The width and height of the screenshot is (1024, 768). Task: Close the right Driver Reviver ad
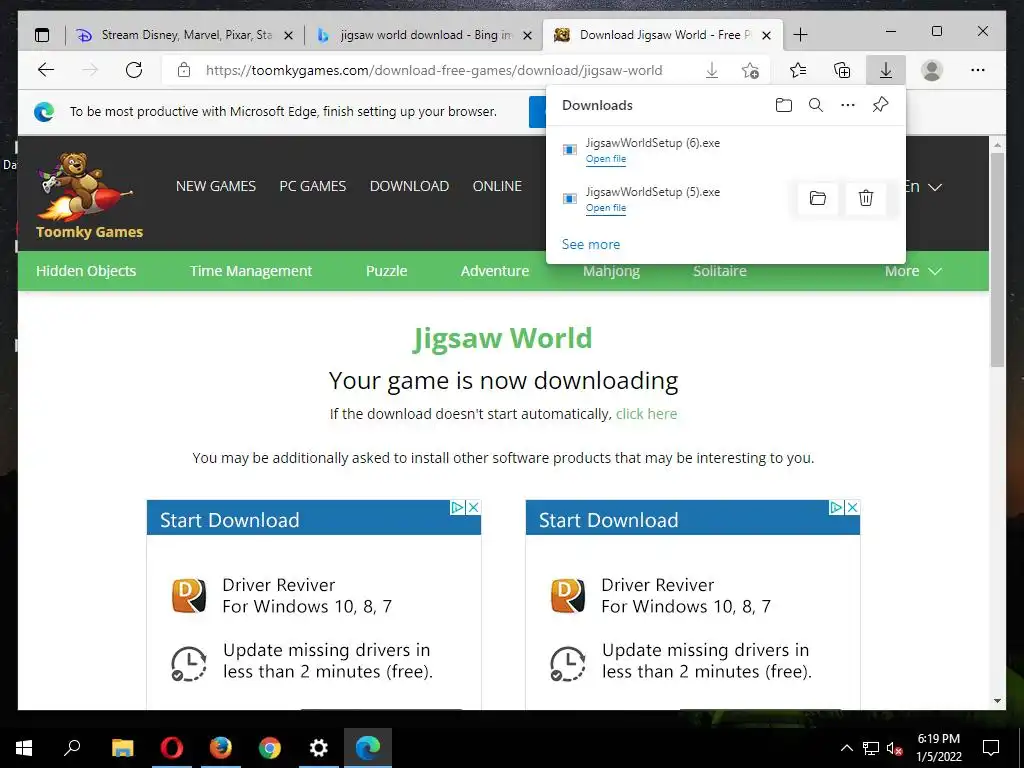853,507
